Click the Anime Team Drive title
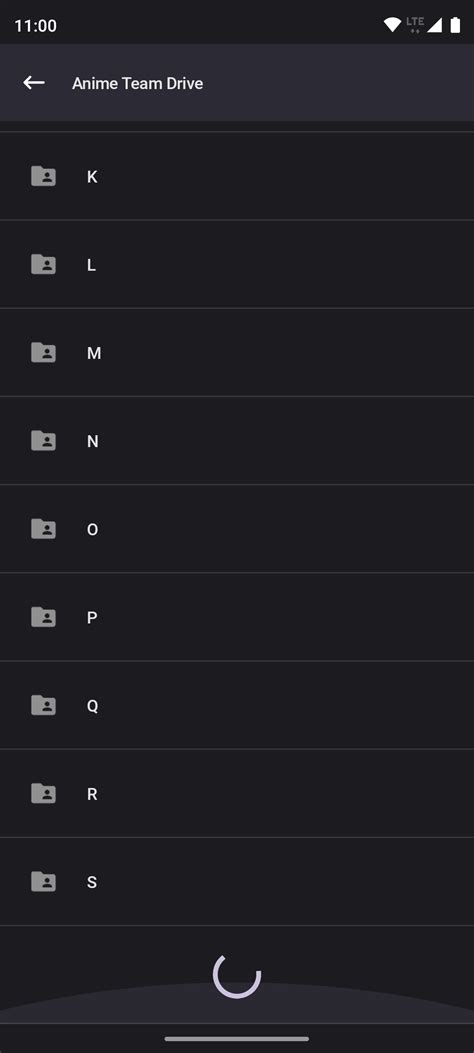This screenshot has height=1053, width=474. 138,83
